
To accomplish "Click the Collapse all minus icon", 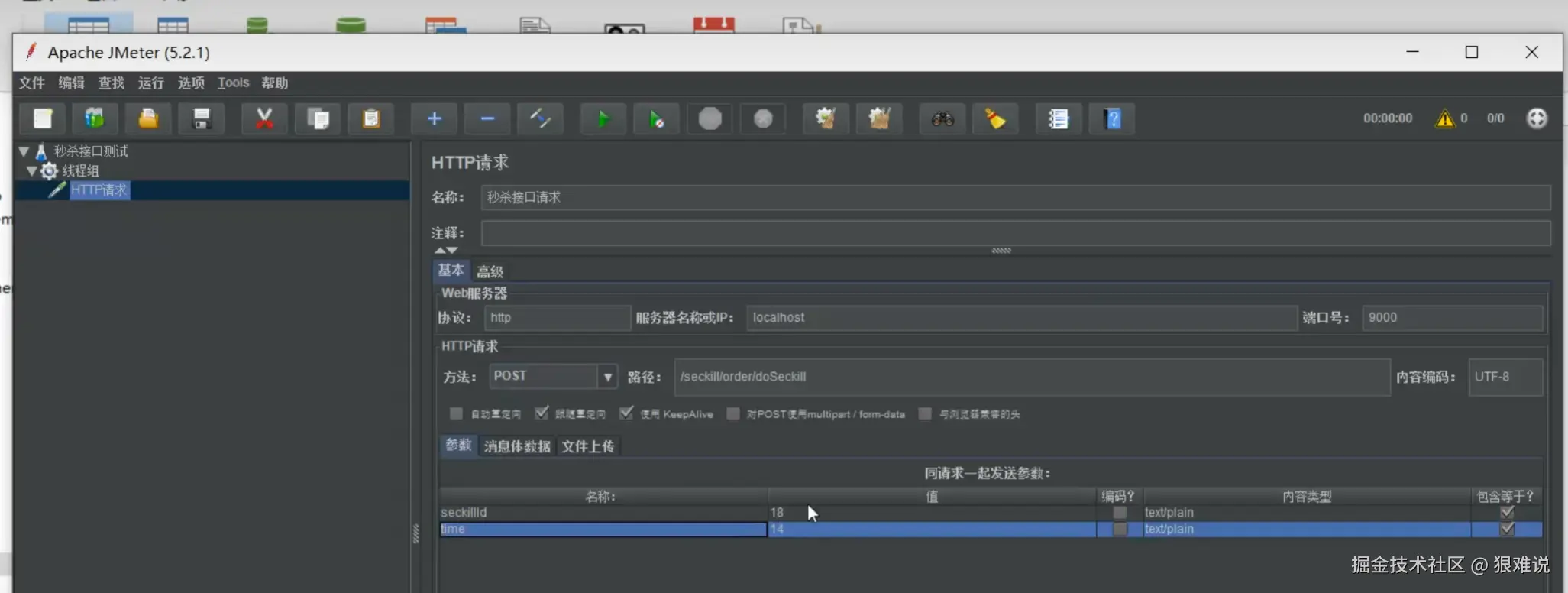I will point(487,118).
